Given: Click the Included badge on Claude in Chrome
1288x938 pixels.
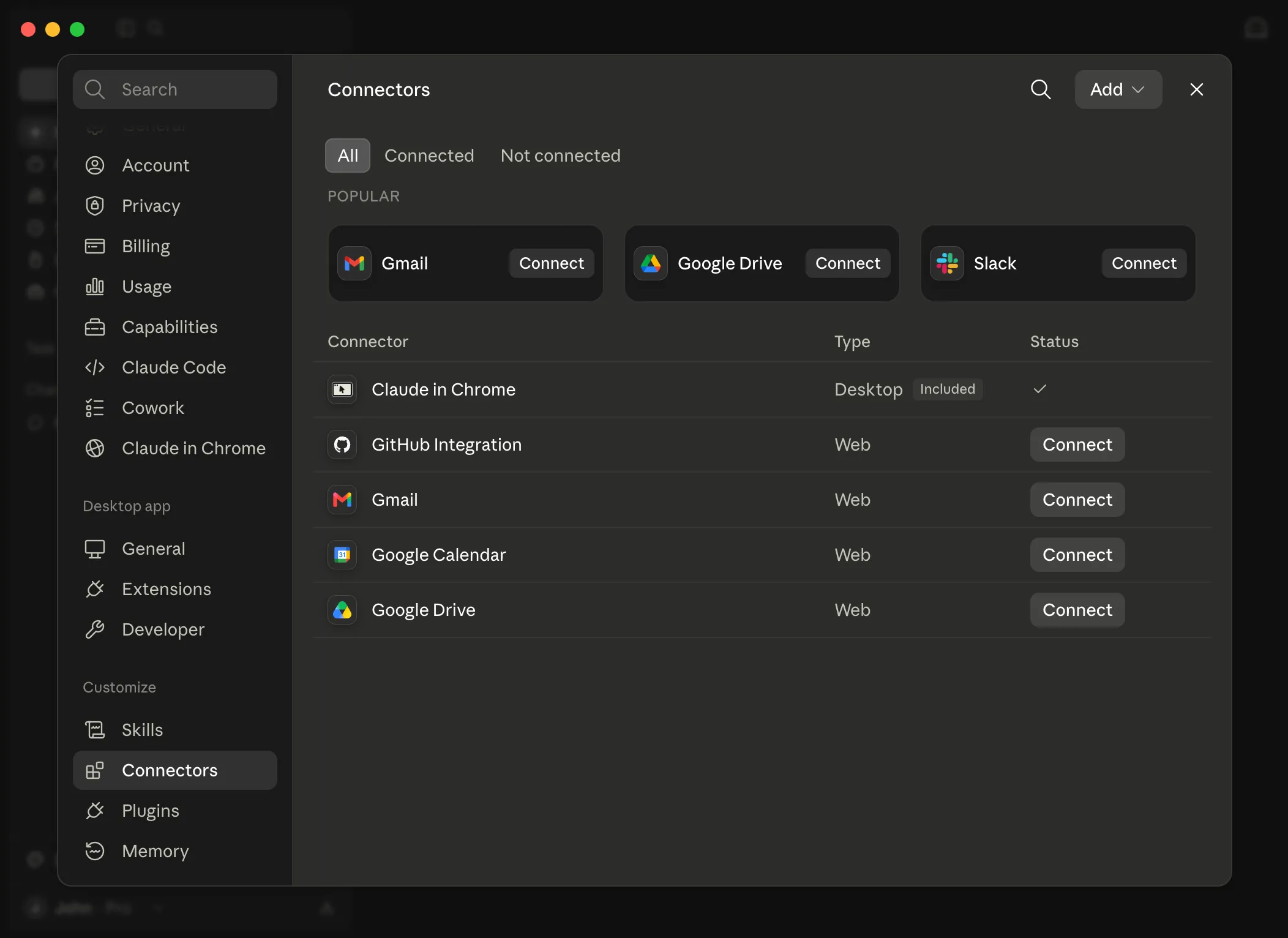Looking at the screenshot, I should click(x=948, y=389).
